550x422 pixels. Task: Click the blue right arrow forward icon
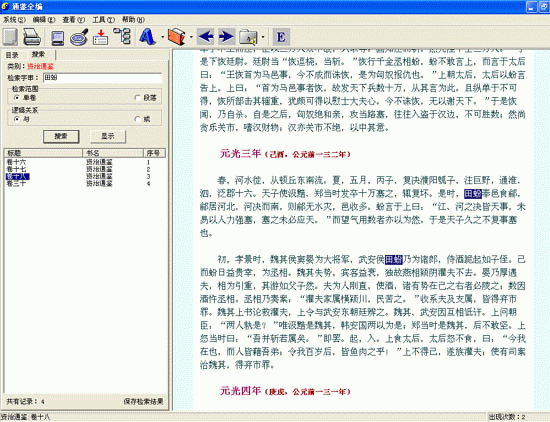point(226,36)
